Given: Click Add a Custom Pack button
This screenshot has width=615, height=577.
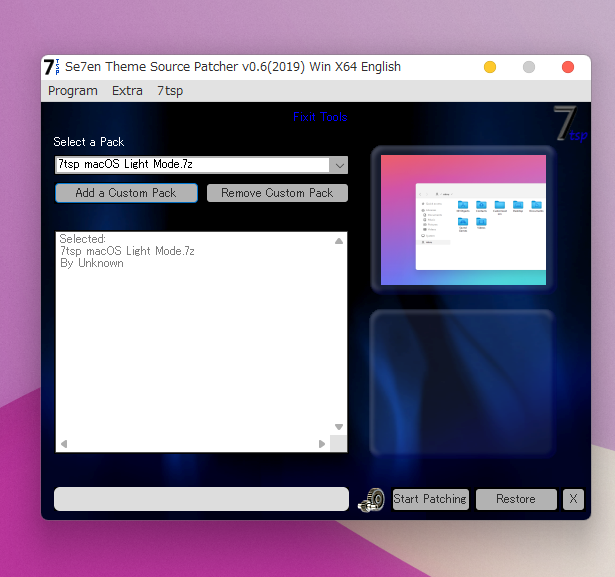Looking at the screenshot, I should (126, 193).
